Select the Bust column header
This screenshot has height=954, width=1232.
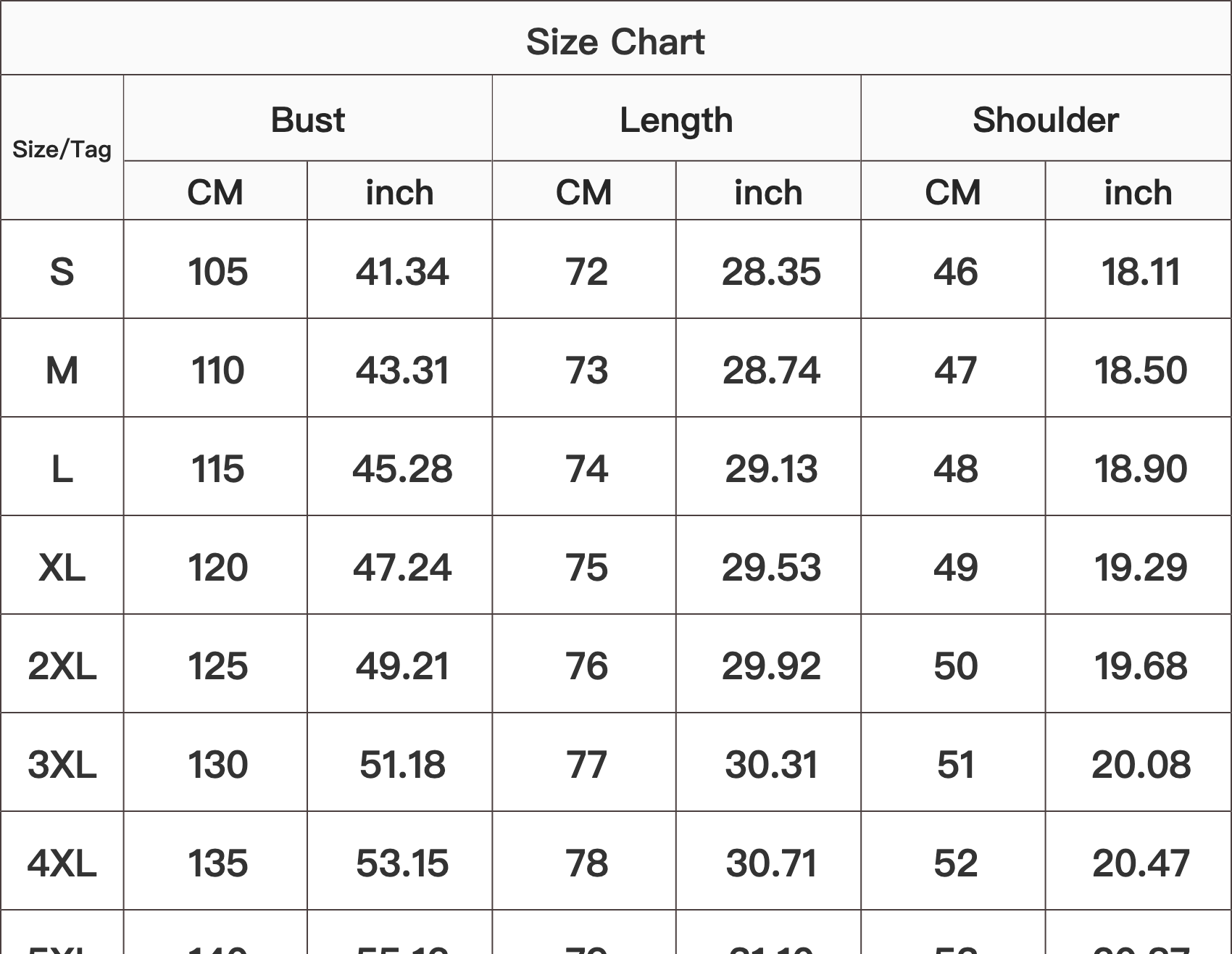[308, 120]
